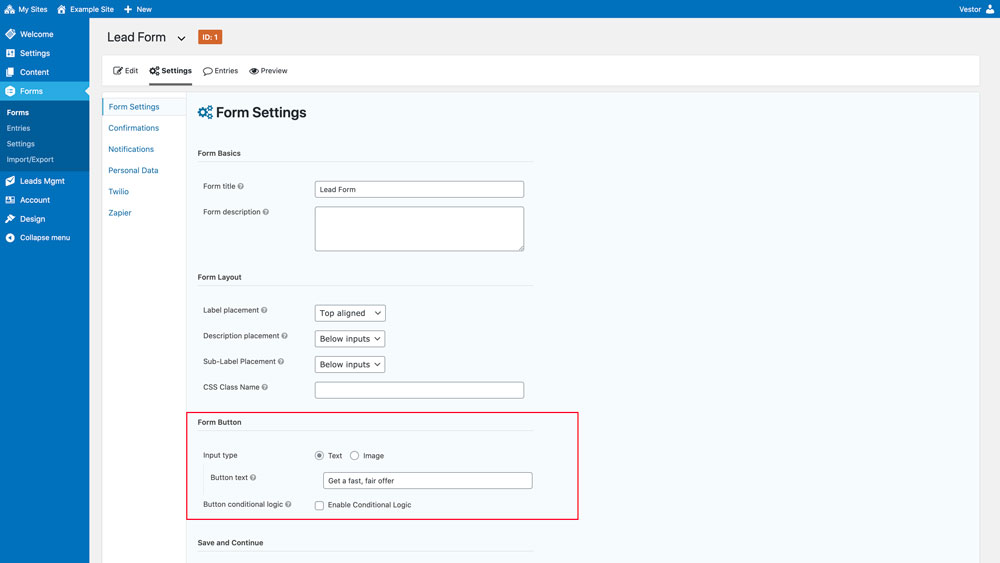Click the Form title input field
The image size is (1000, 563).
point(419,189)
